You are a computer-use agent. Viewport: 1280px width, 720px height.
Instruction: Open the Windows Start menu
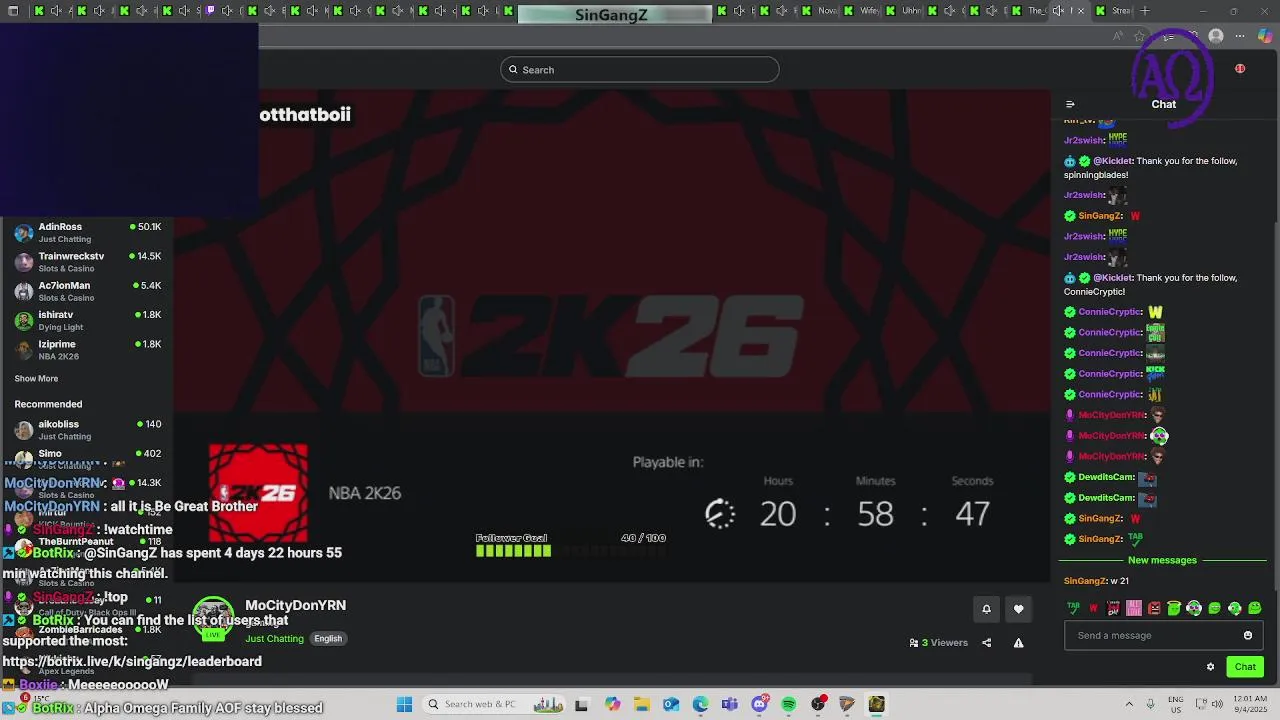404,704
